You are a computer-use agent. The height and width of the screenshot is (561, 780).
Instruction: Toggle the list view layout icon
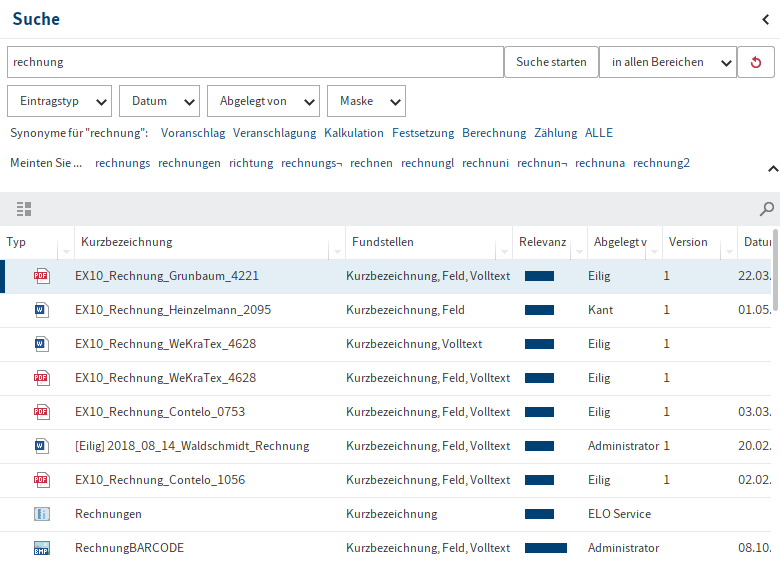pyautogui.click(x=24, y=209)
